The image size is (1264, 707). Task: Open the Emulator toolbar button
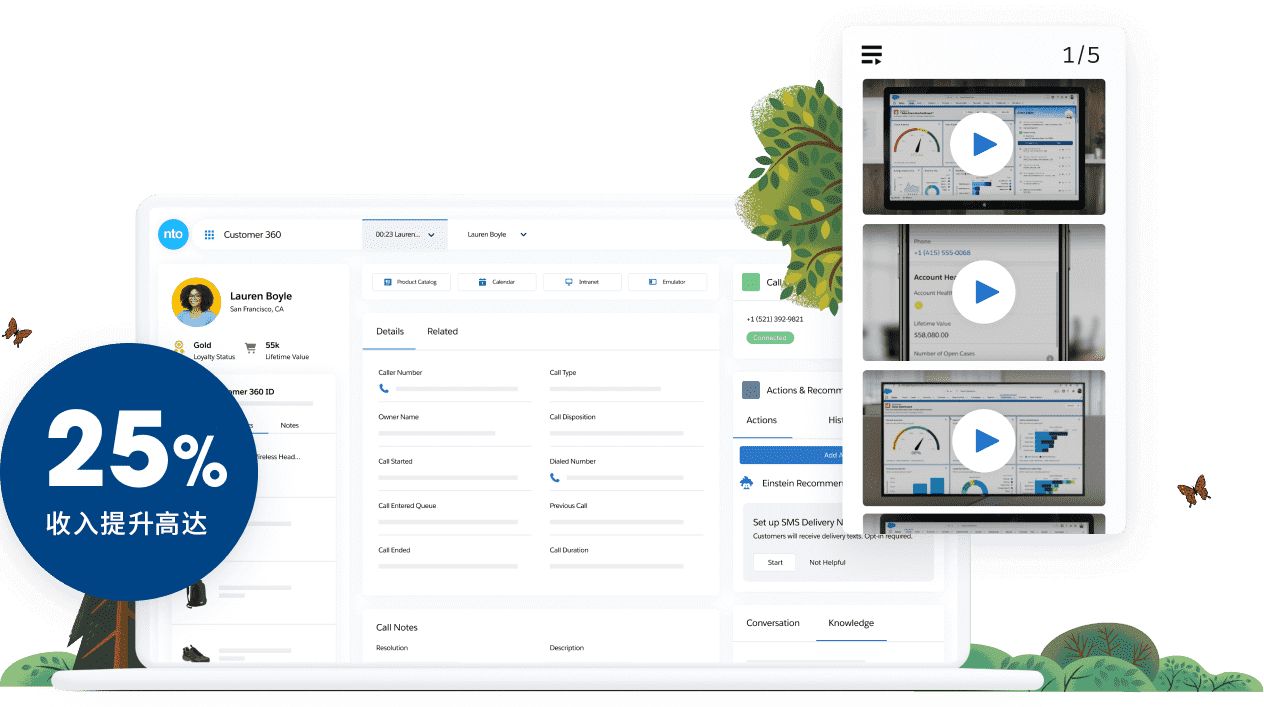point(667,282)
